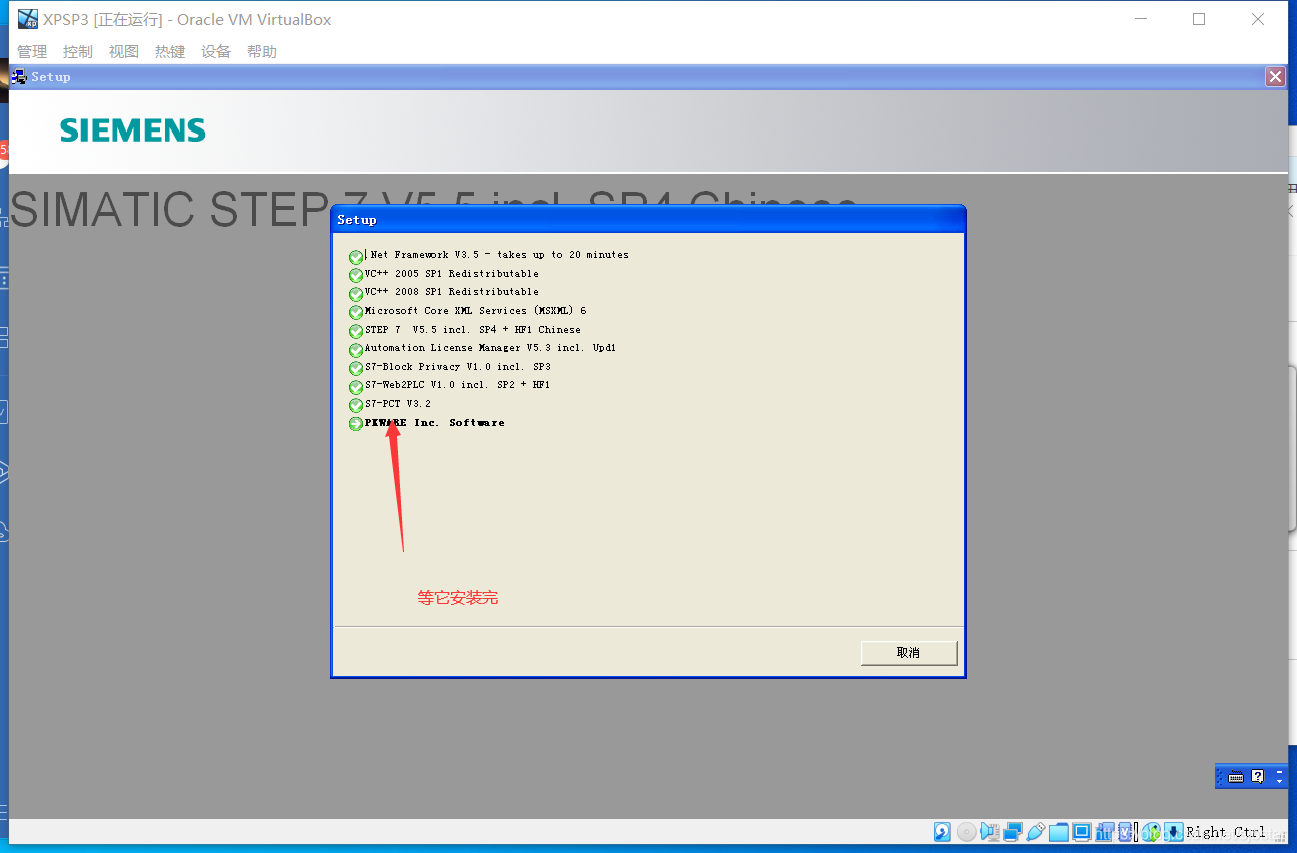Viewport: 1297px width, 853px height.
Task: Select the 'STEP 7 V5.5 incl. SP4' line
Action: pyautogui.click(x=473, y=329)
